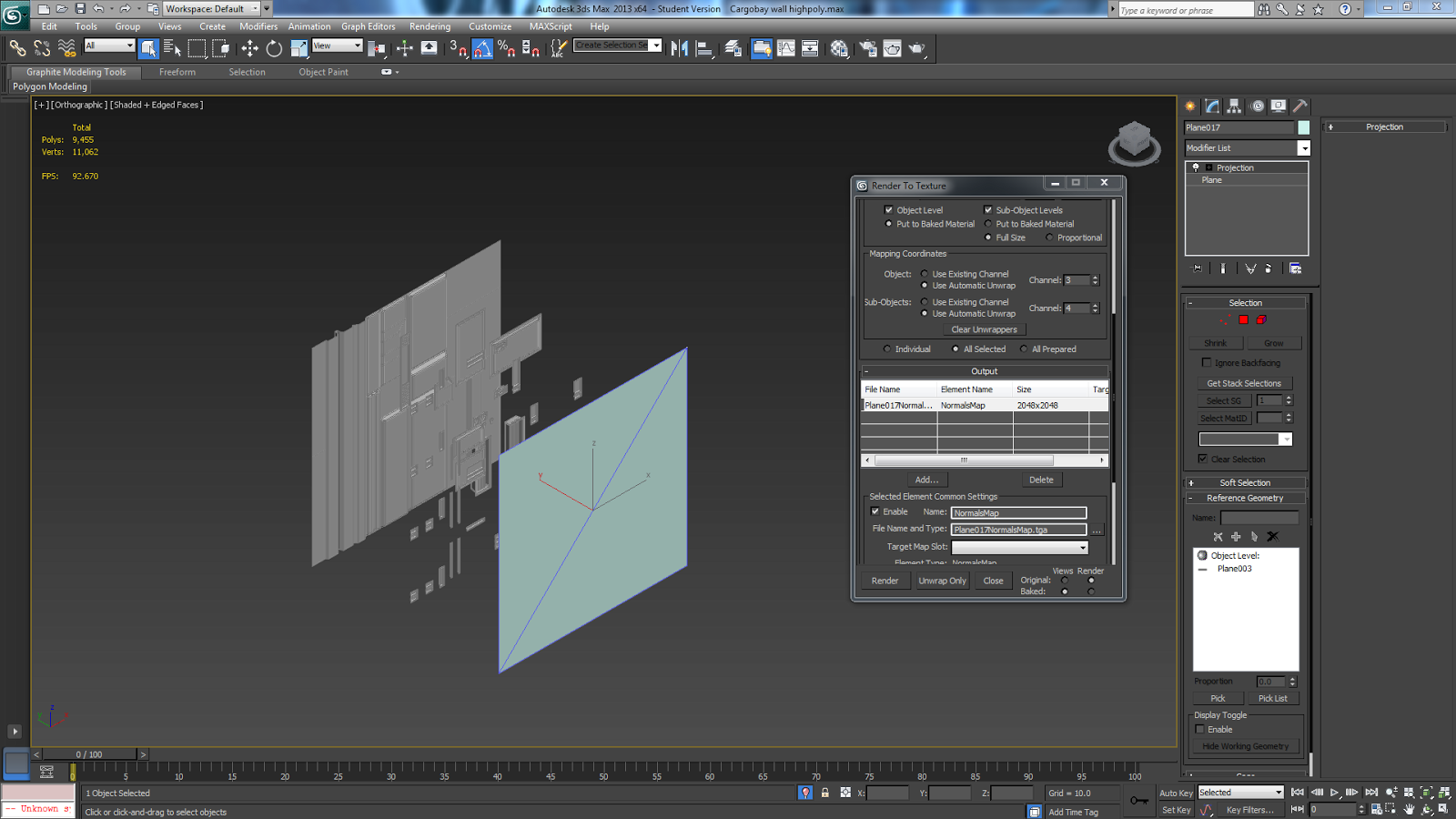1456x819 pixels.
Task: Click the animation time slider 0/100
Action: point(89,754)
